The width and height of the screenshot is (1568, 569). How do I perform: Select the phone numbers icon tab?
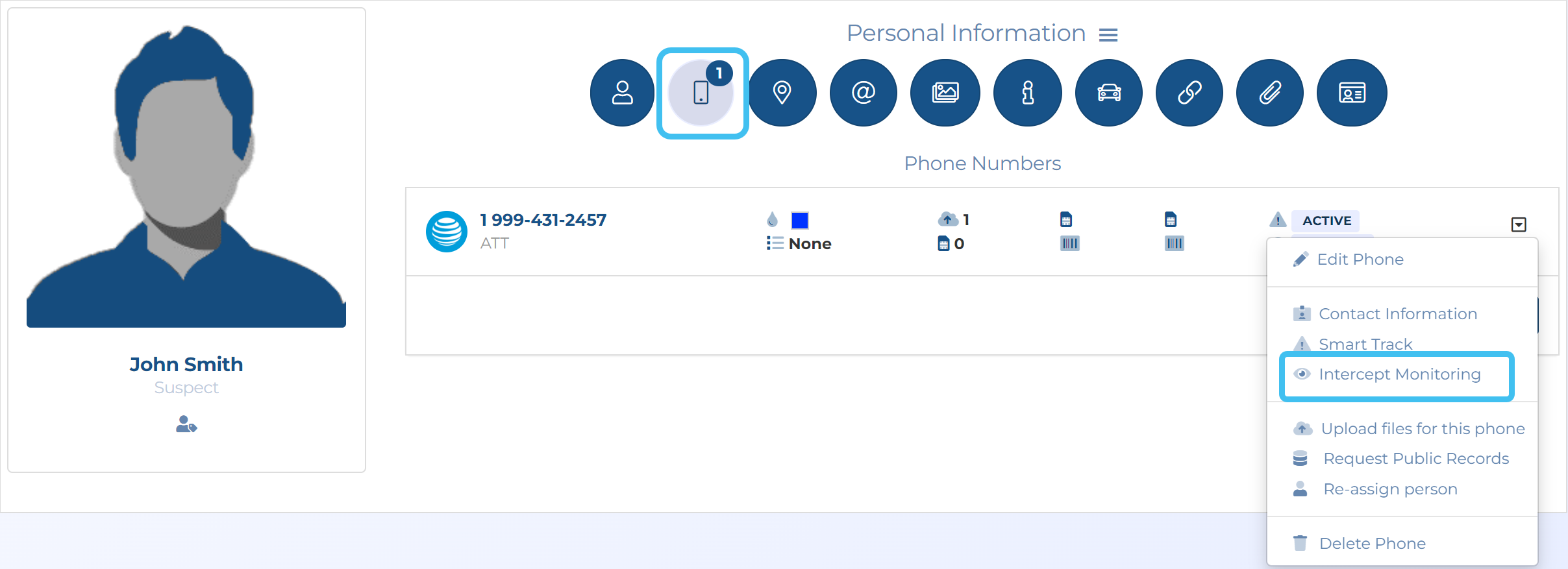point(701,93)
